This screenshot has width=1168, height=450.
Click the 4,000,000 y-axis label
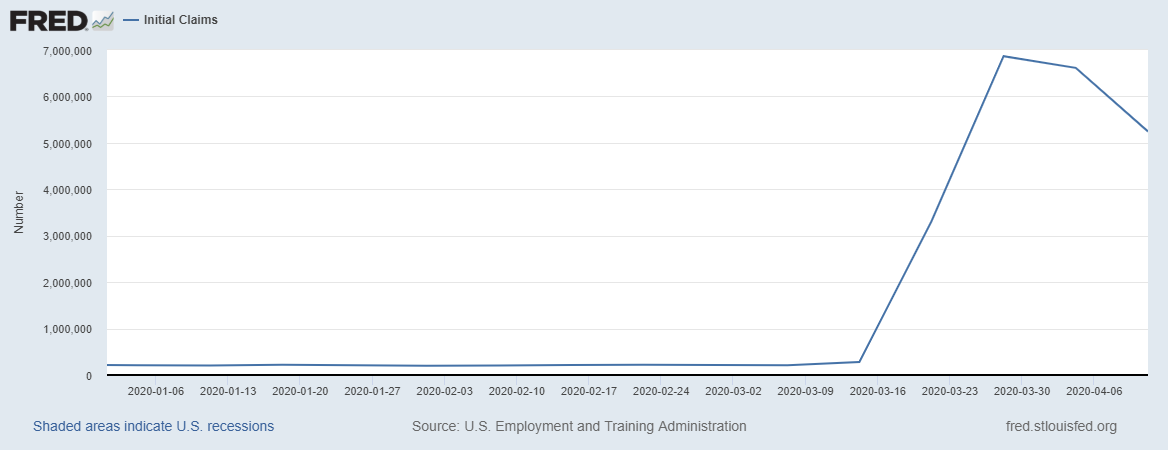[68, 190]
